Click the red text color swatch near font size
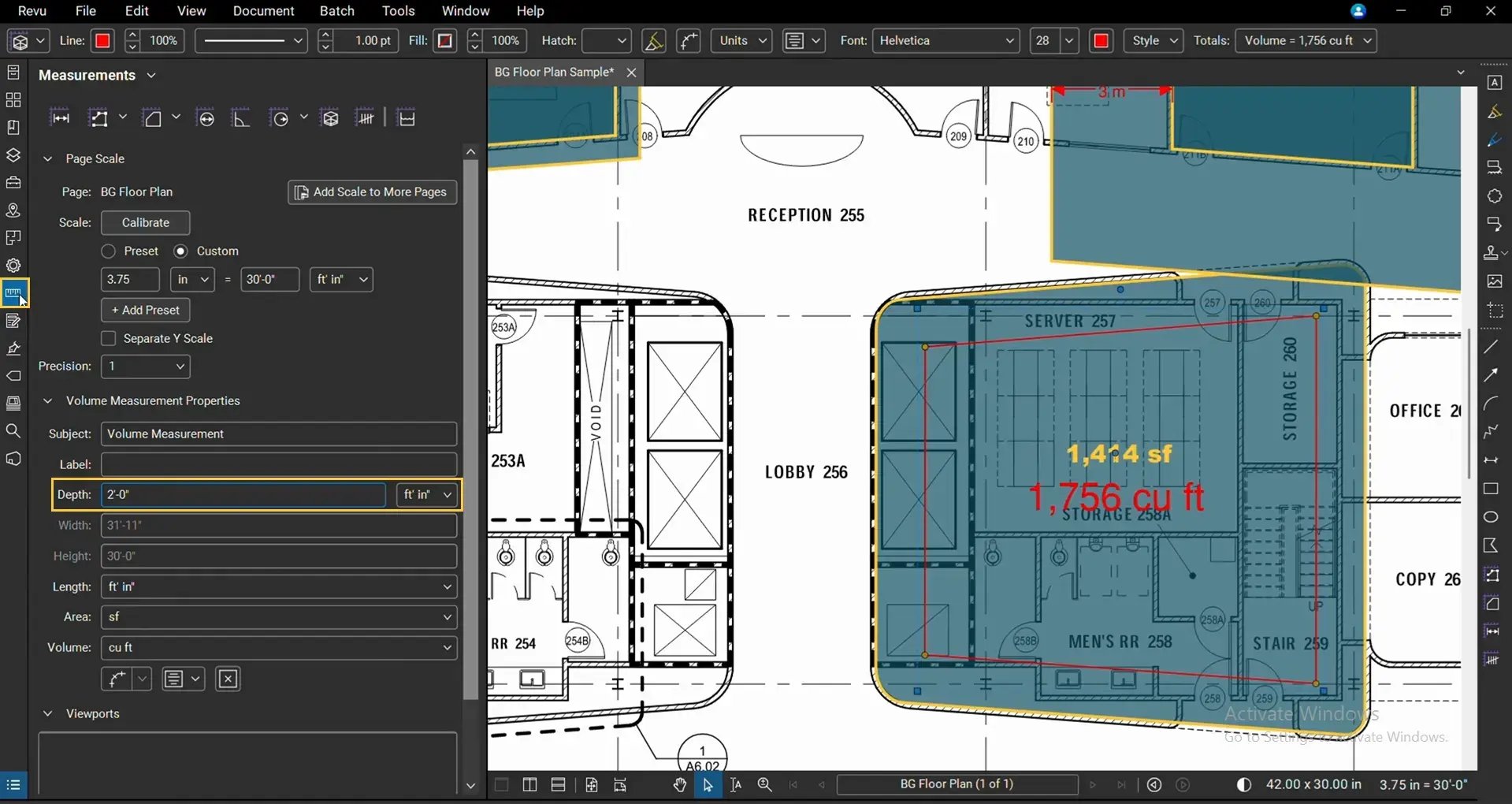 (1101, 41)
